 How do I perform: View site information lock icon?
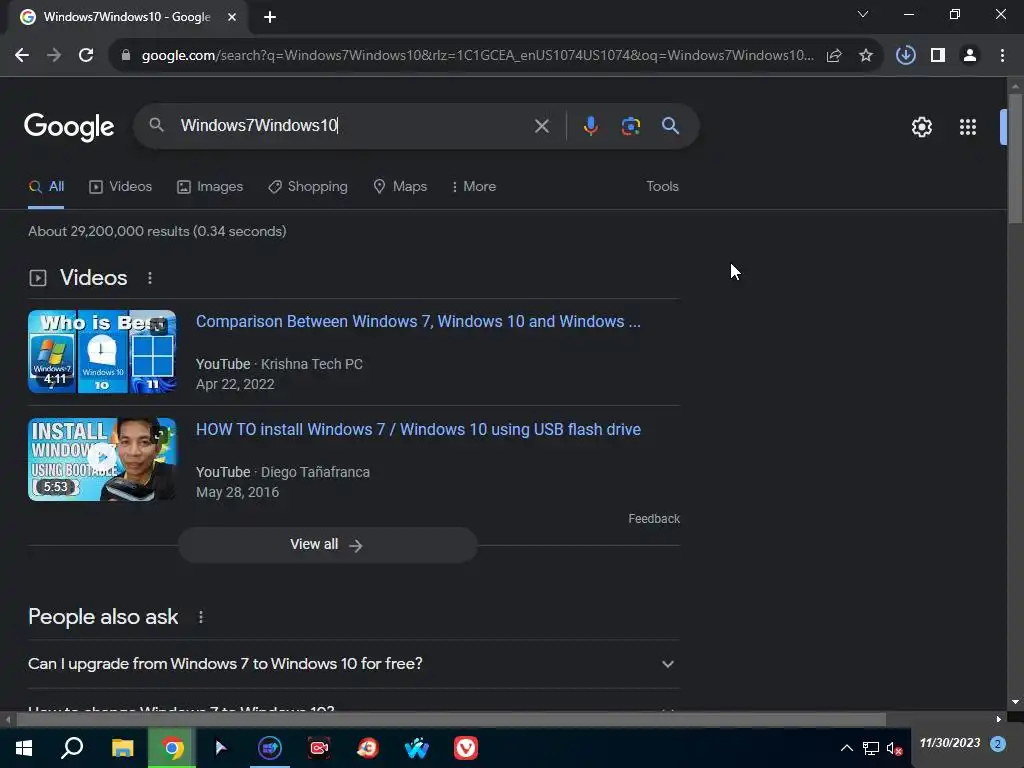coord(126,56)
